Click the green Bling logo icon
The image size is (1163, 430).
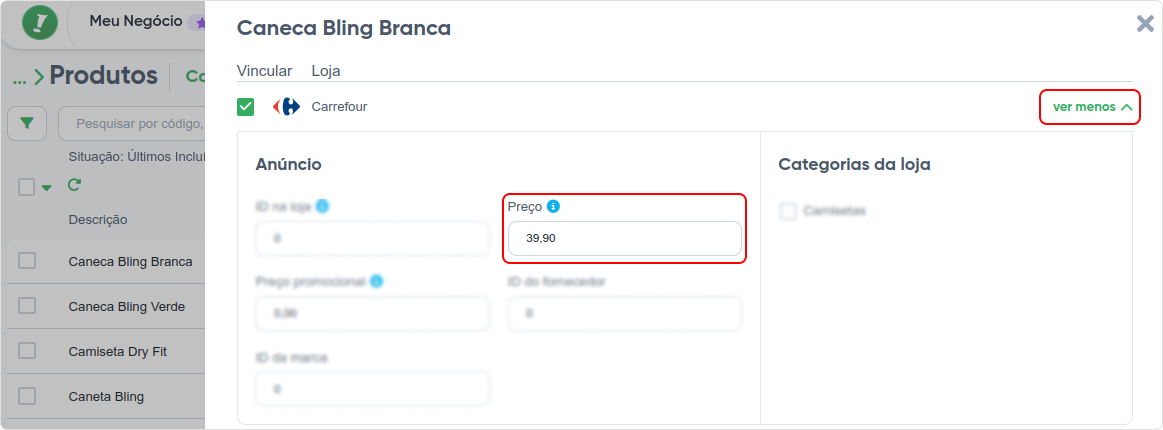click(x=40, y=23)
